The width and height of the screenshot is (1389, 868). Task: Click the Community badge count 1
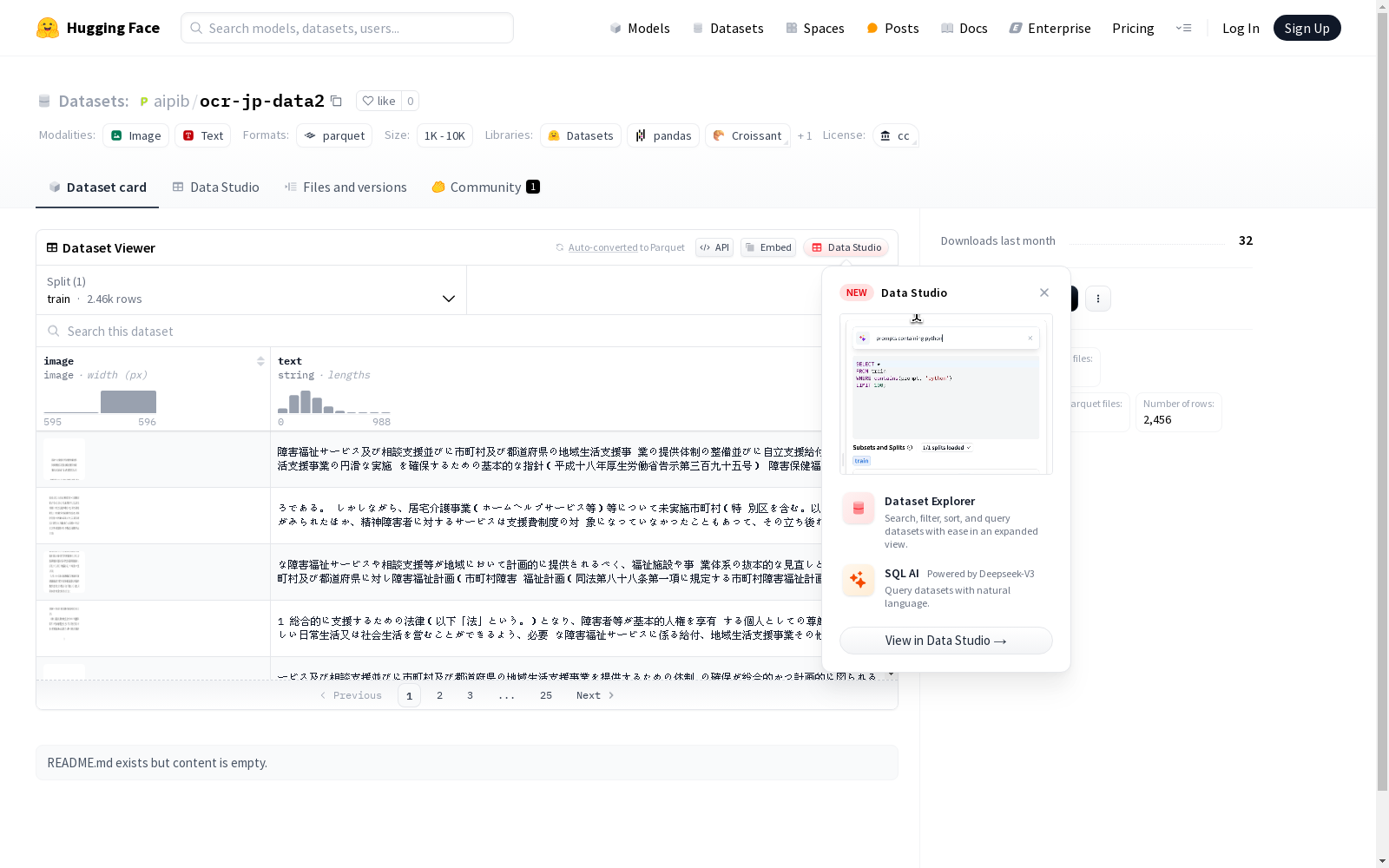tap(533, 187)
